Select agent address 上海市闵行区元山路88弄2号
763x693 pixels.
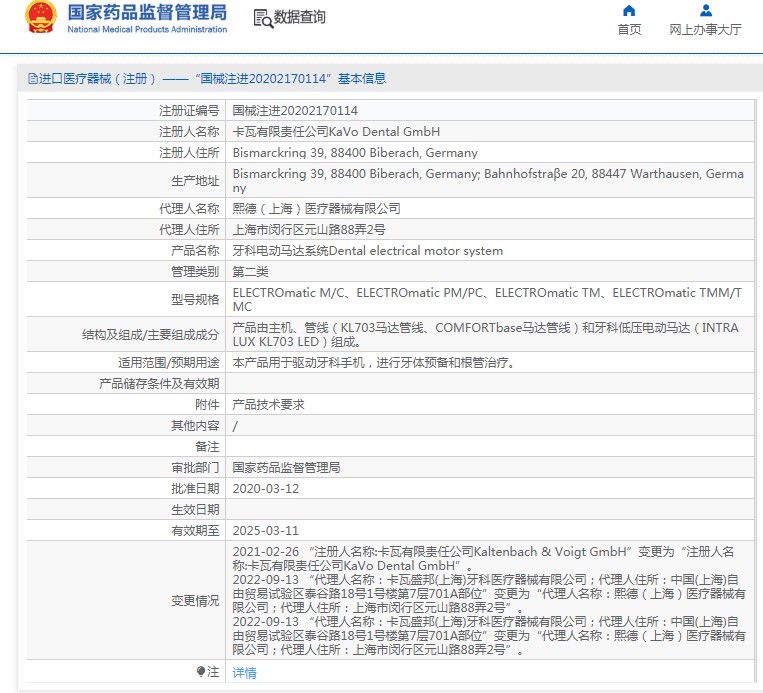pyautogui.click(x=309, y=229)
